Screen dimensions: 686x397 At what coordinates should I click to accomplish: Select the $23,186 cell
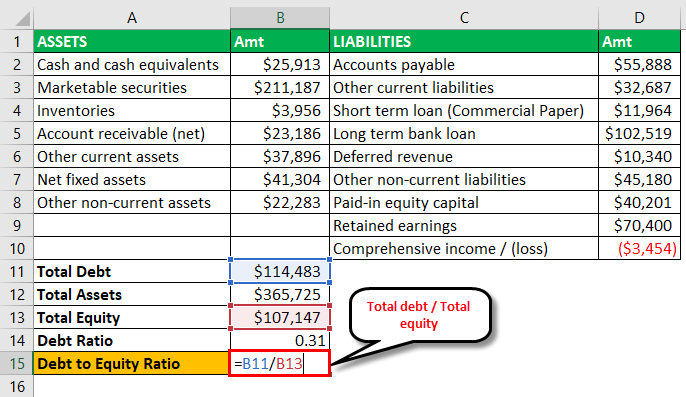(x=280, y=134)
